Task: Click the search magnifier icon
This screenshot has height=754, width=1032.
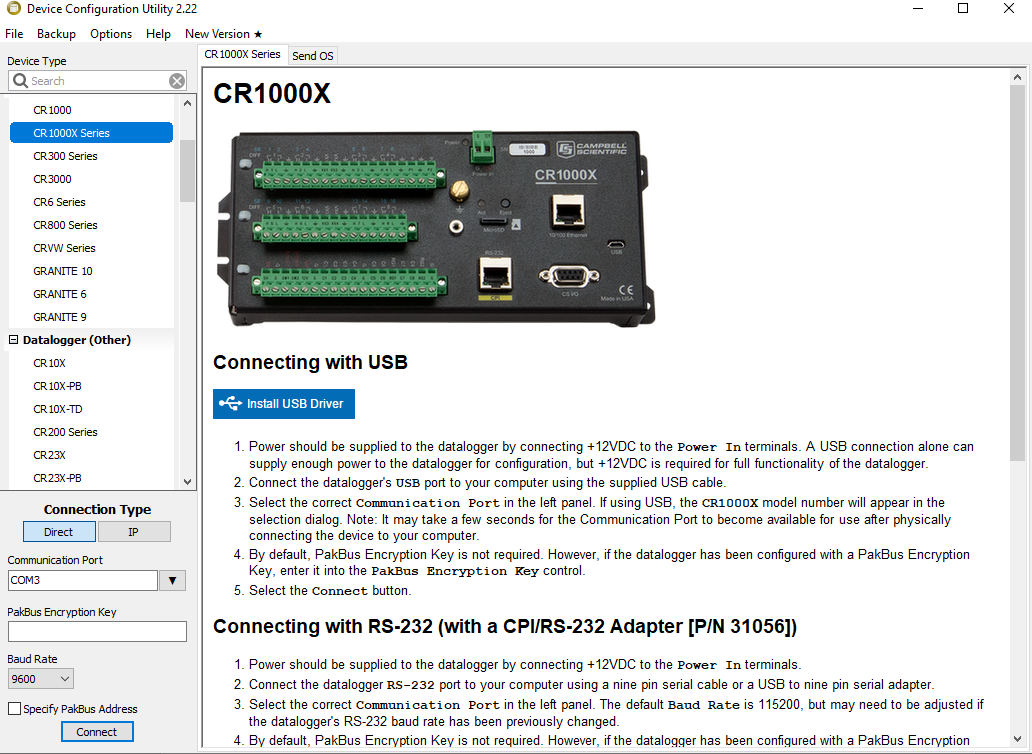Action: pyautogui.click(x=20, y=81)
